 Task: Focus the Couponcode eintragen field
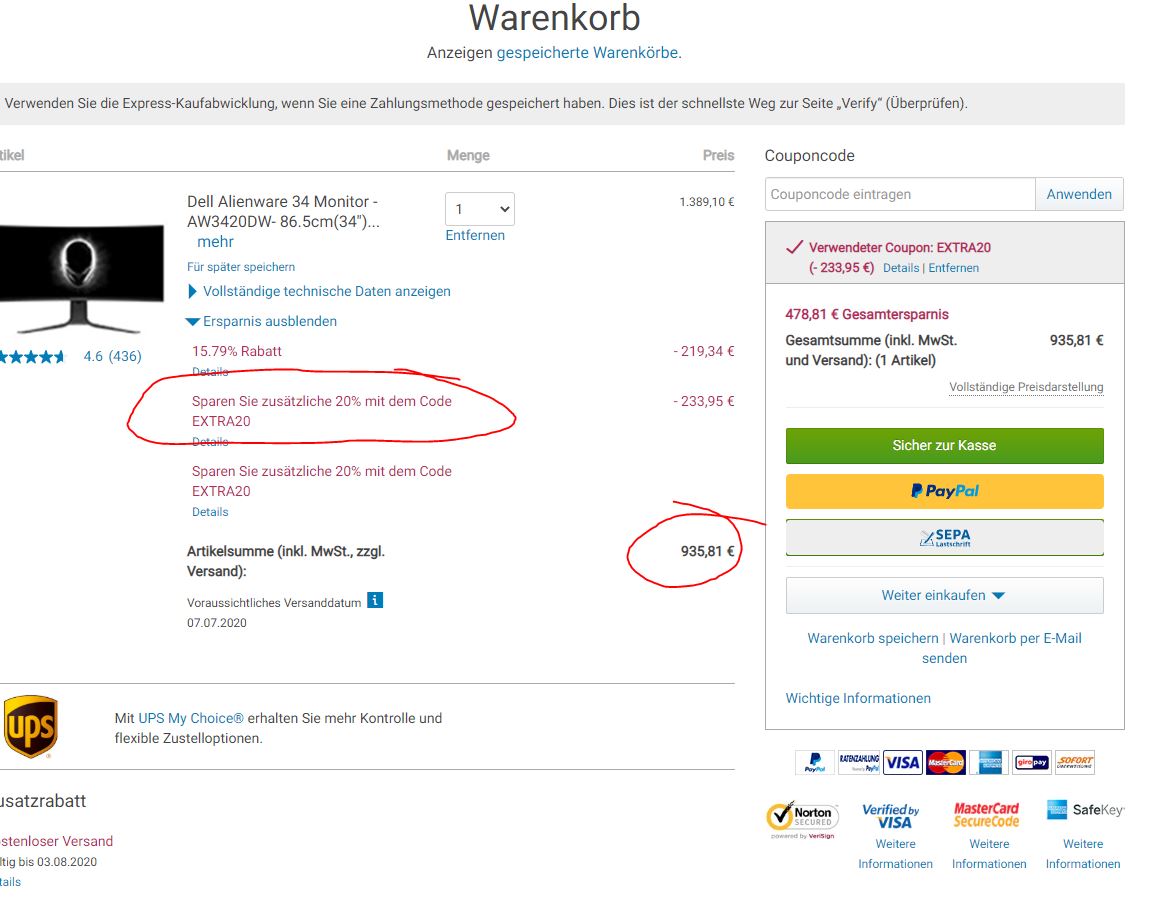tap(900, 194)
